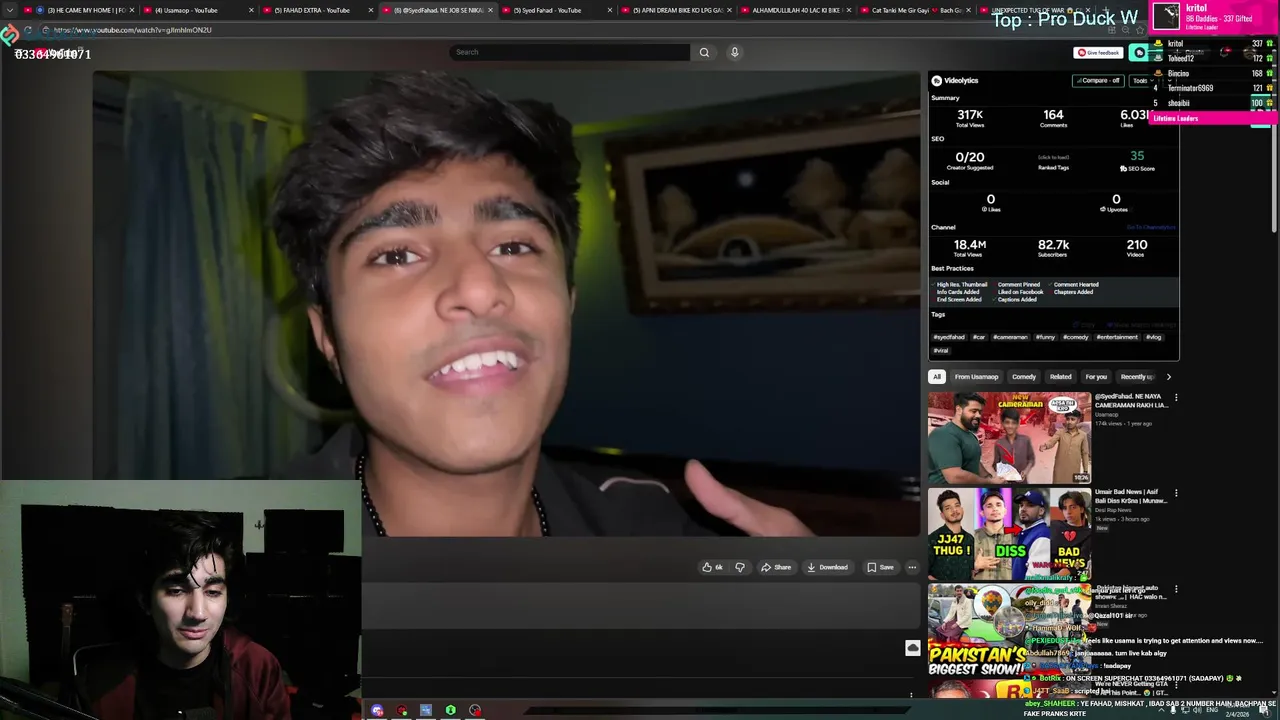Dislike the video with thumbs-down icon
The height and width of the screenshot is (720, 1280).
[740, 567]
